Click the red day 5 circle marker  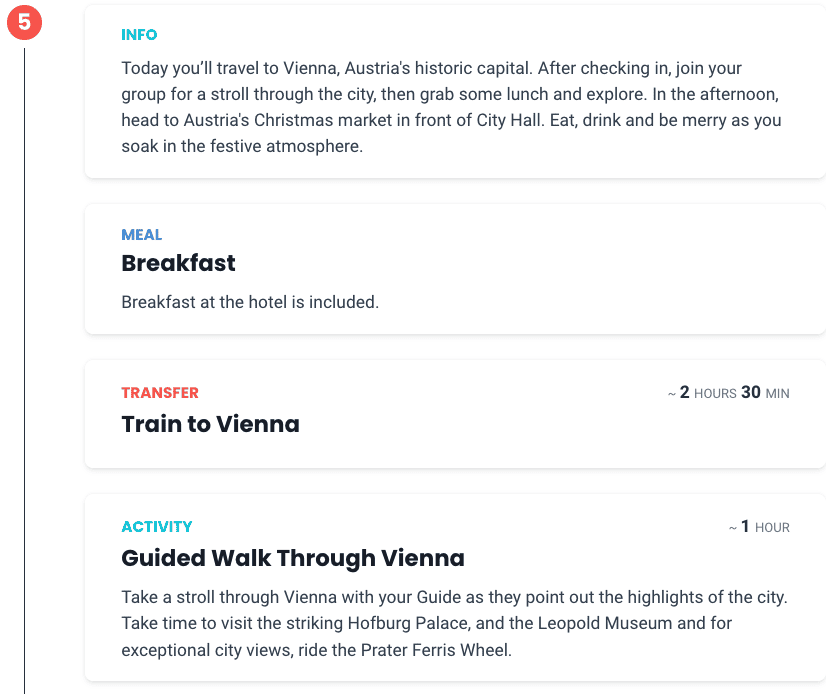pyautogui.click(x=24, y=22)
